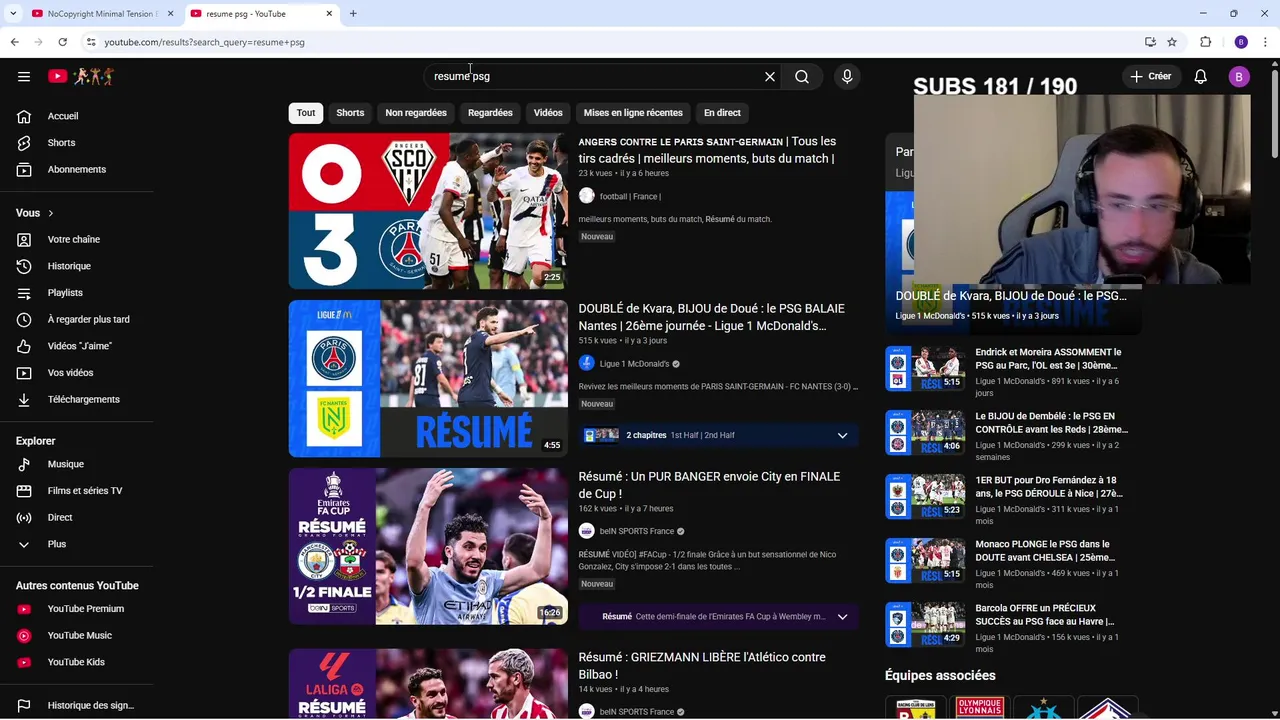Open the Barcola OFFRE un PRÉCIEUX video
This screenshot has height=720, width=1280.
pyautogui.click(x=1045, y=615)
